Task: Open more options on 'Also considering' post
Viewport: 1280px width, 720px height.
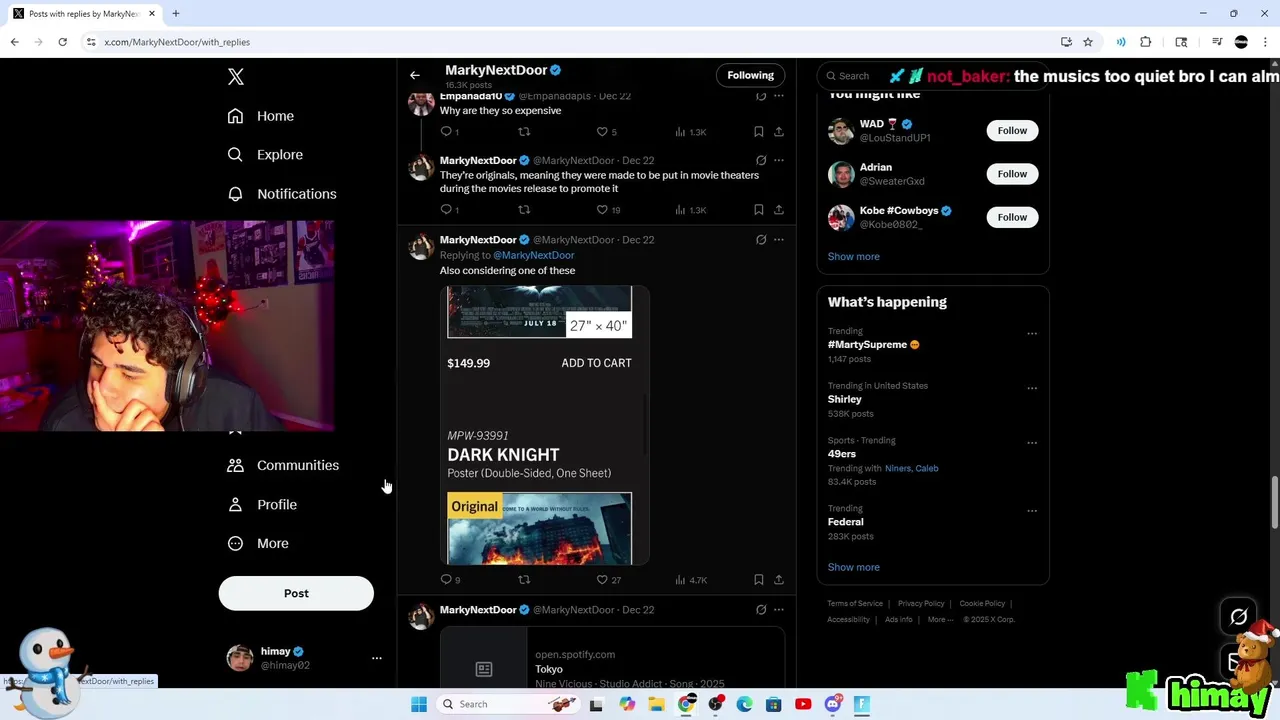Action: click(x=779, y=240)
